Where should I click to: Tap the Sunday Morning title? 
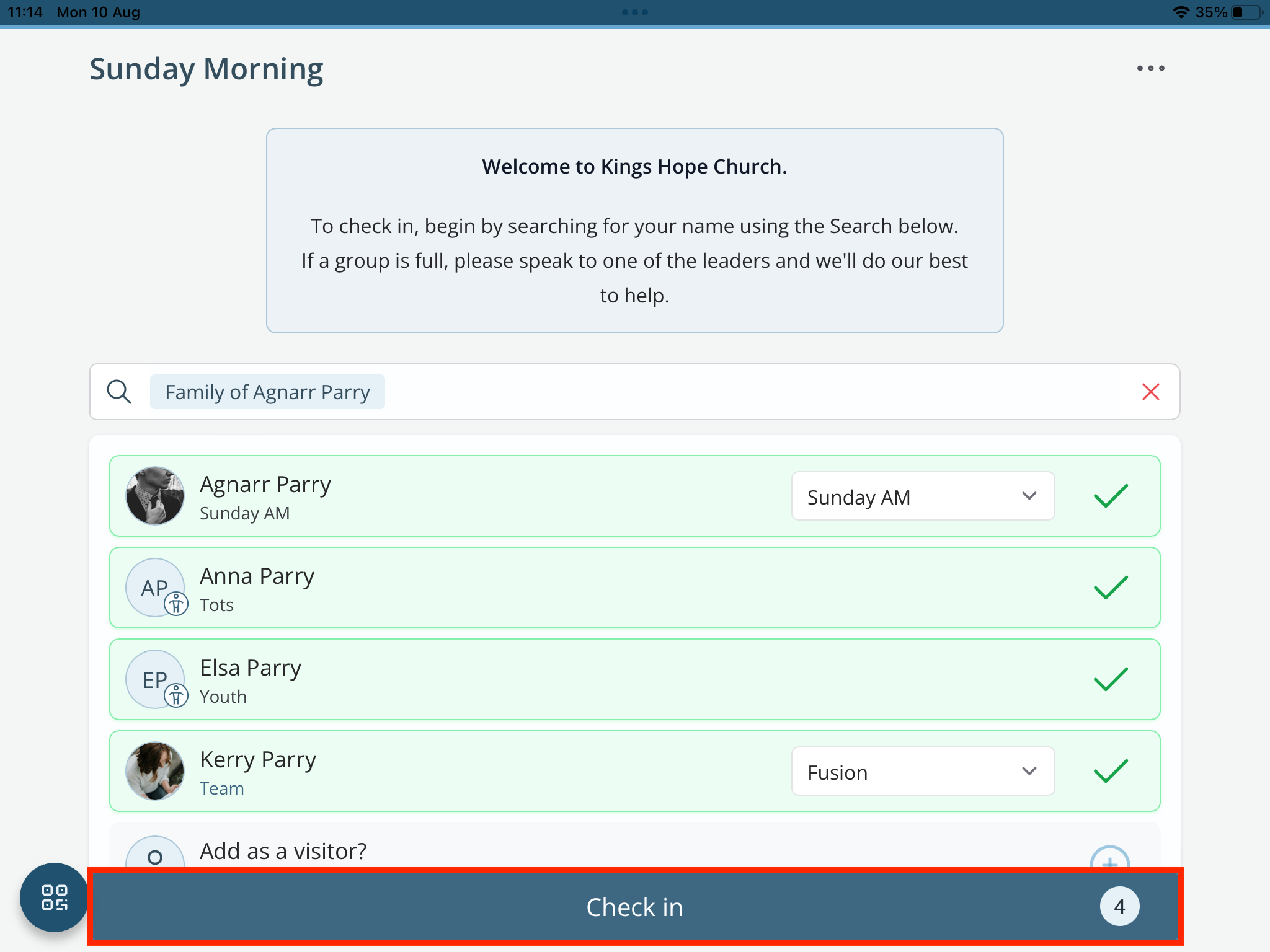206,69
